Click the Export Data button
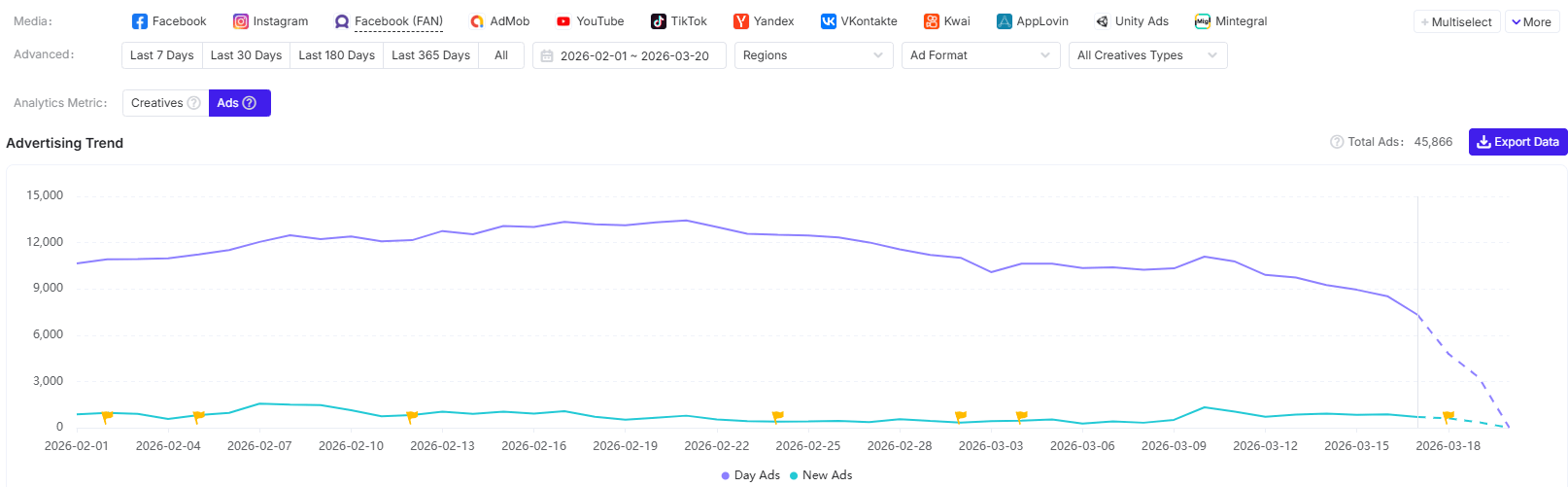This screenshot has height=487, width=1568. click(x=1517, y=142)
